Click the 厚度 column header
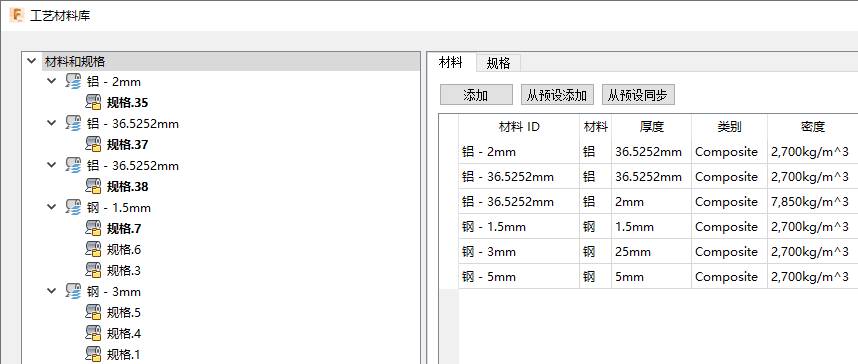Image resolution: width=858 pixels, height=364 pixels. pyautogui.click(x=652, y=126)
